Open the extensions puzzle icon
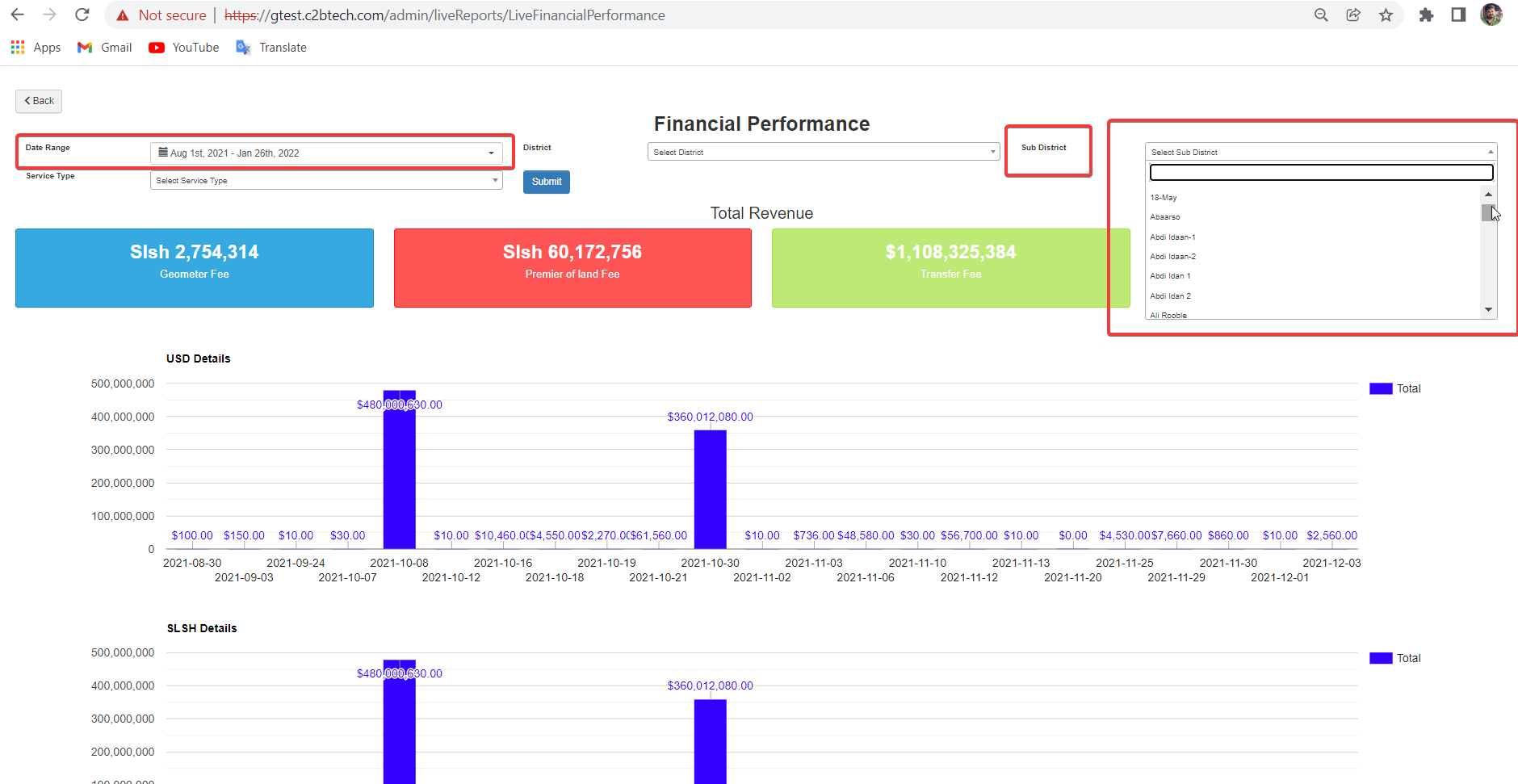 click(x=1426, y=15)
